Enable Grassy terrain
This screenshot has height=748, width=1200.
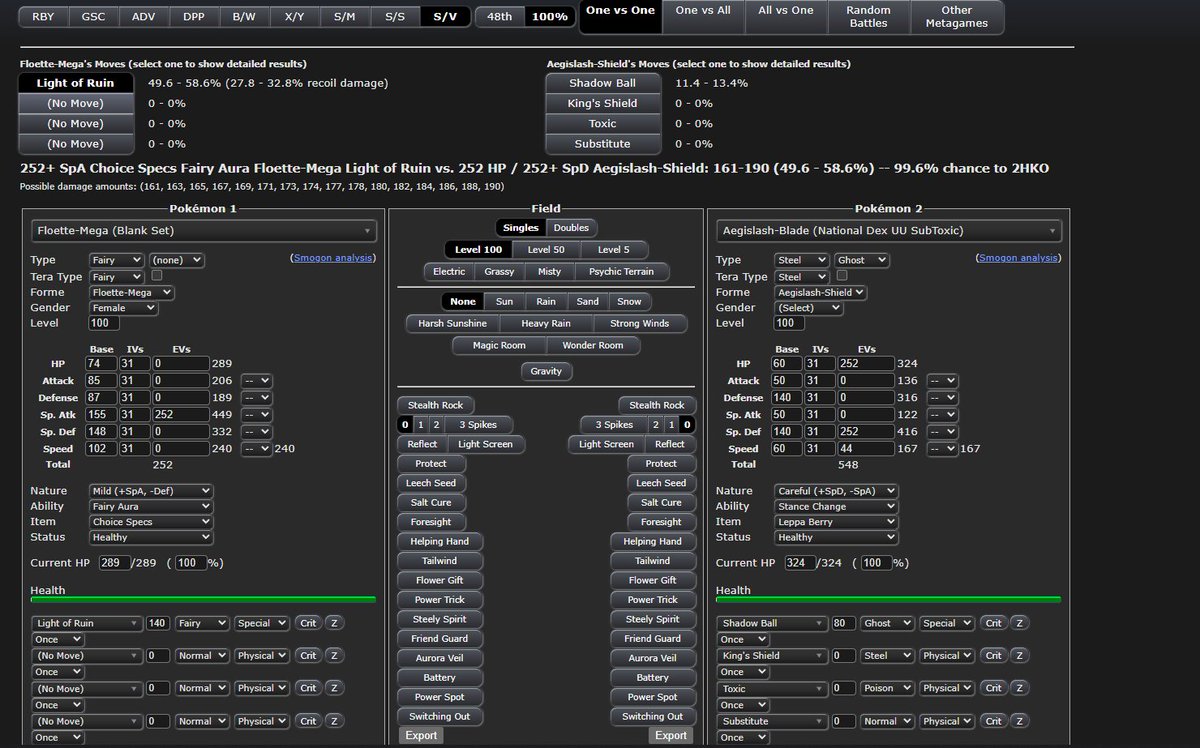tap(500, 271)
